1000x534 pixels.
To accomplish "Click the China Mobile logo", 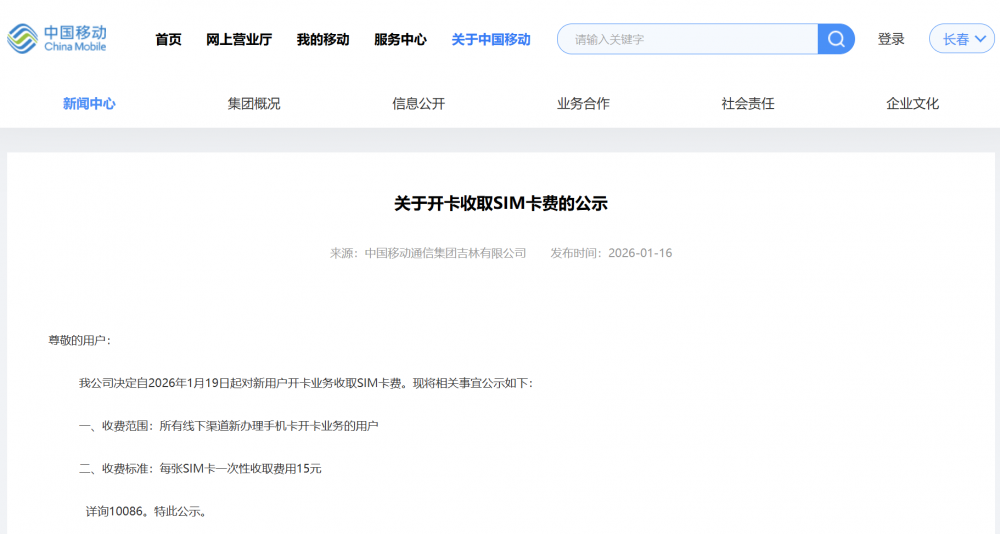I will [58, 39].
